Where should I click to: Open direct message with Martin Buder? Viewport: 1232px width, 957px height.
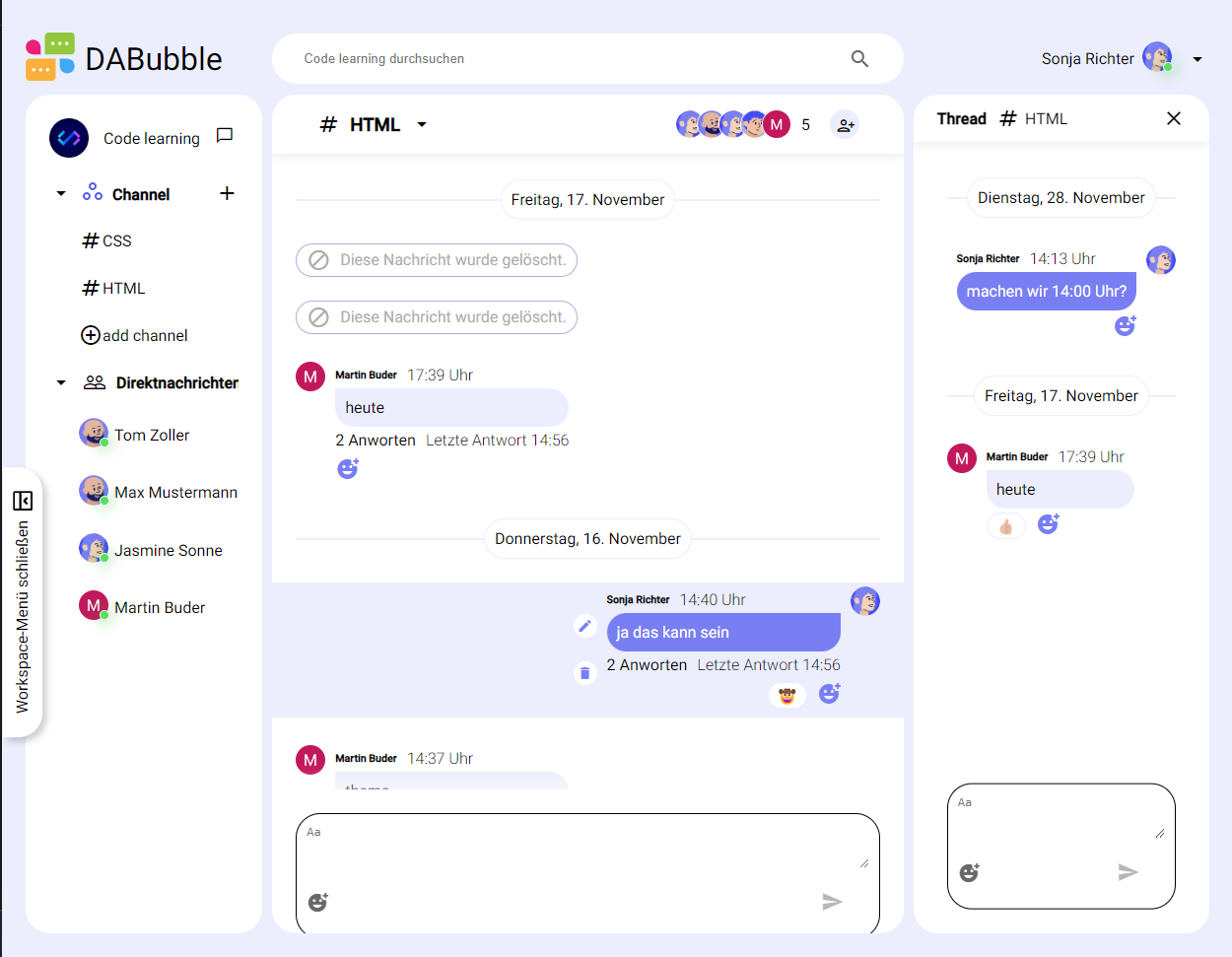(x=142, y=607)
